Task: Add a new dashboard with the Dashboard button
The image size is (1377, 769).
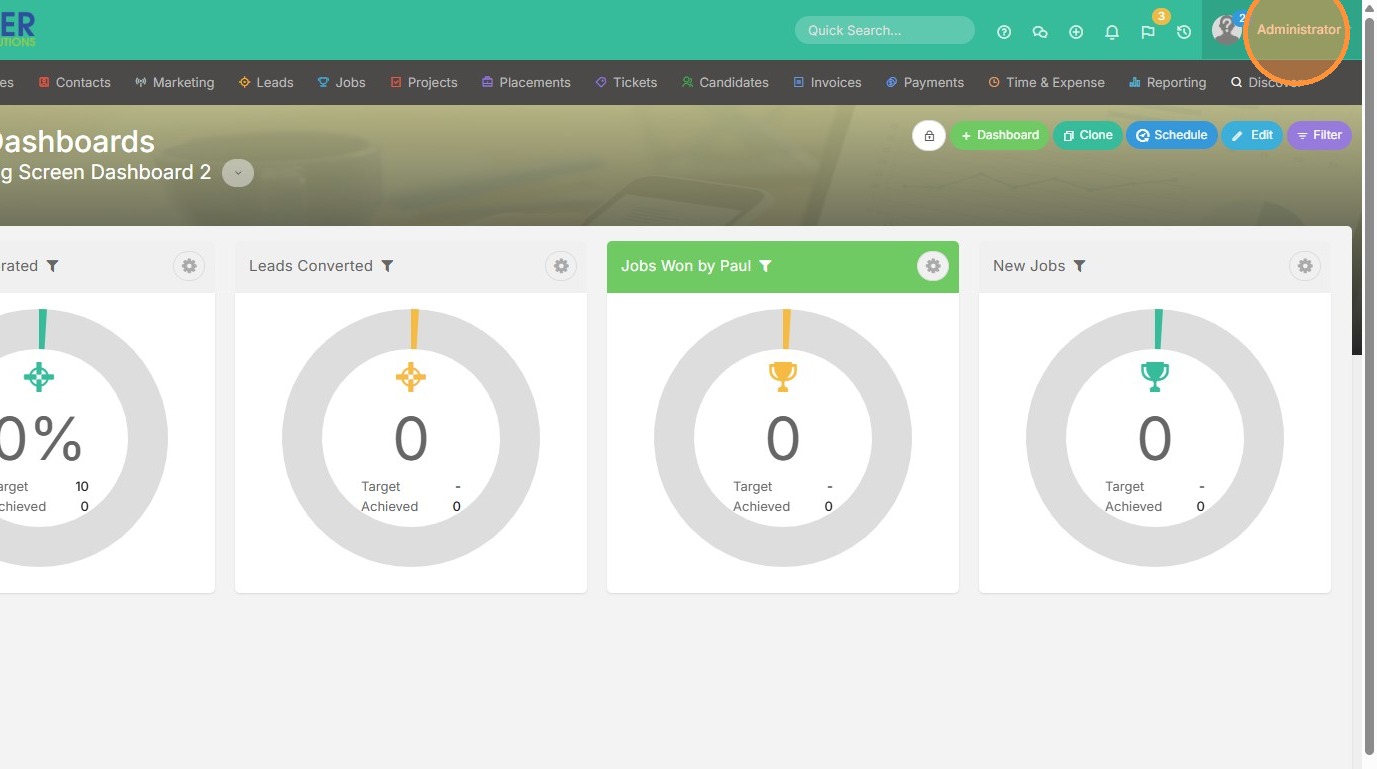Action: pos(999,136)
